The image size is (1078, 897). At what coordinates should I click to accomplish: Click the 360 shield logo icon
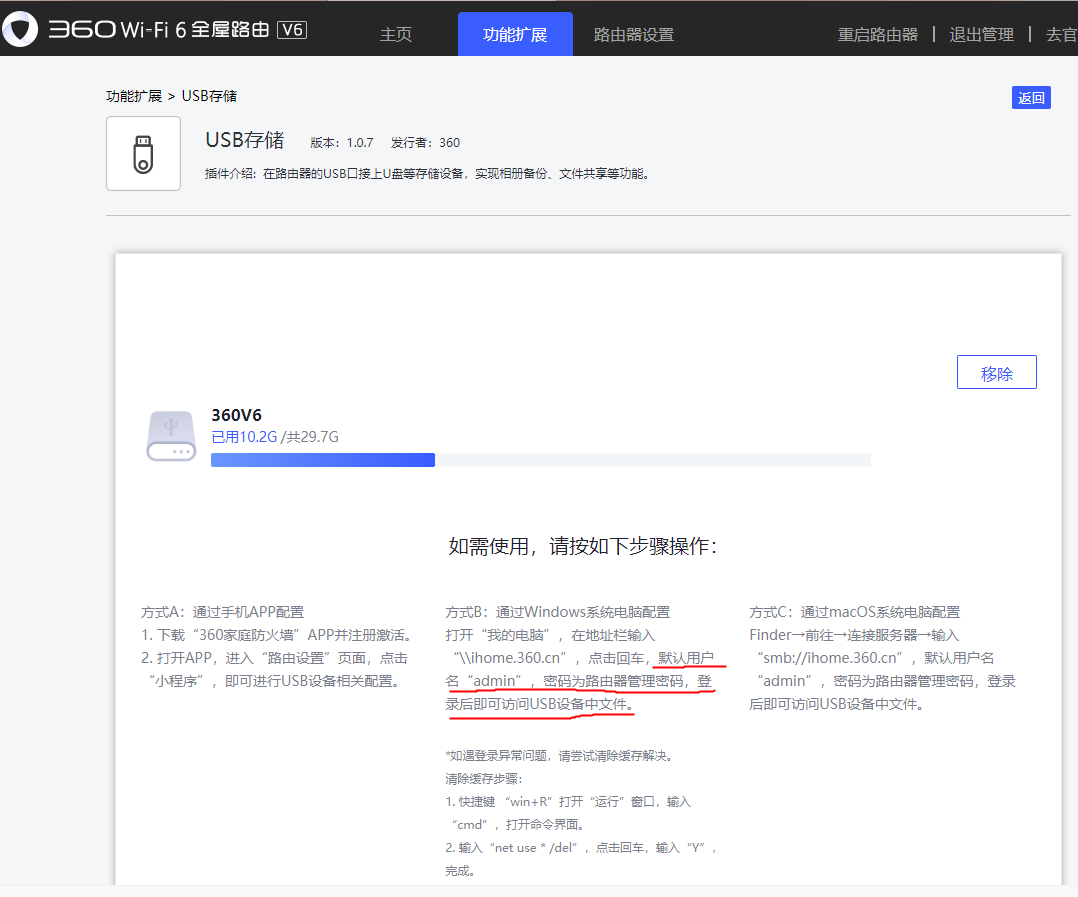pos(20,29)
